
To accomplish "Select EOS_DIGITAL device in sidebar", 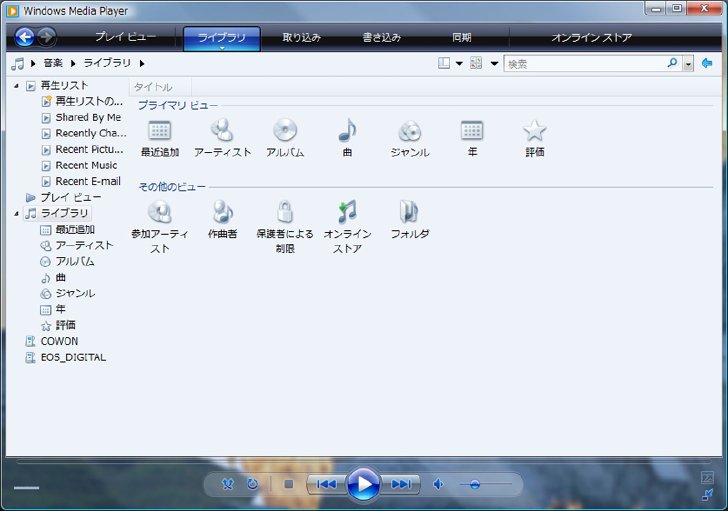I will pos(73,357).
